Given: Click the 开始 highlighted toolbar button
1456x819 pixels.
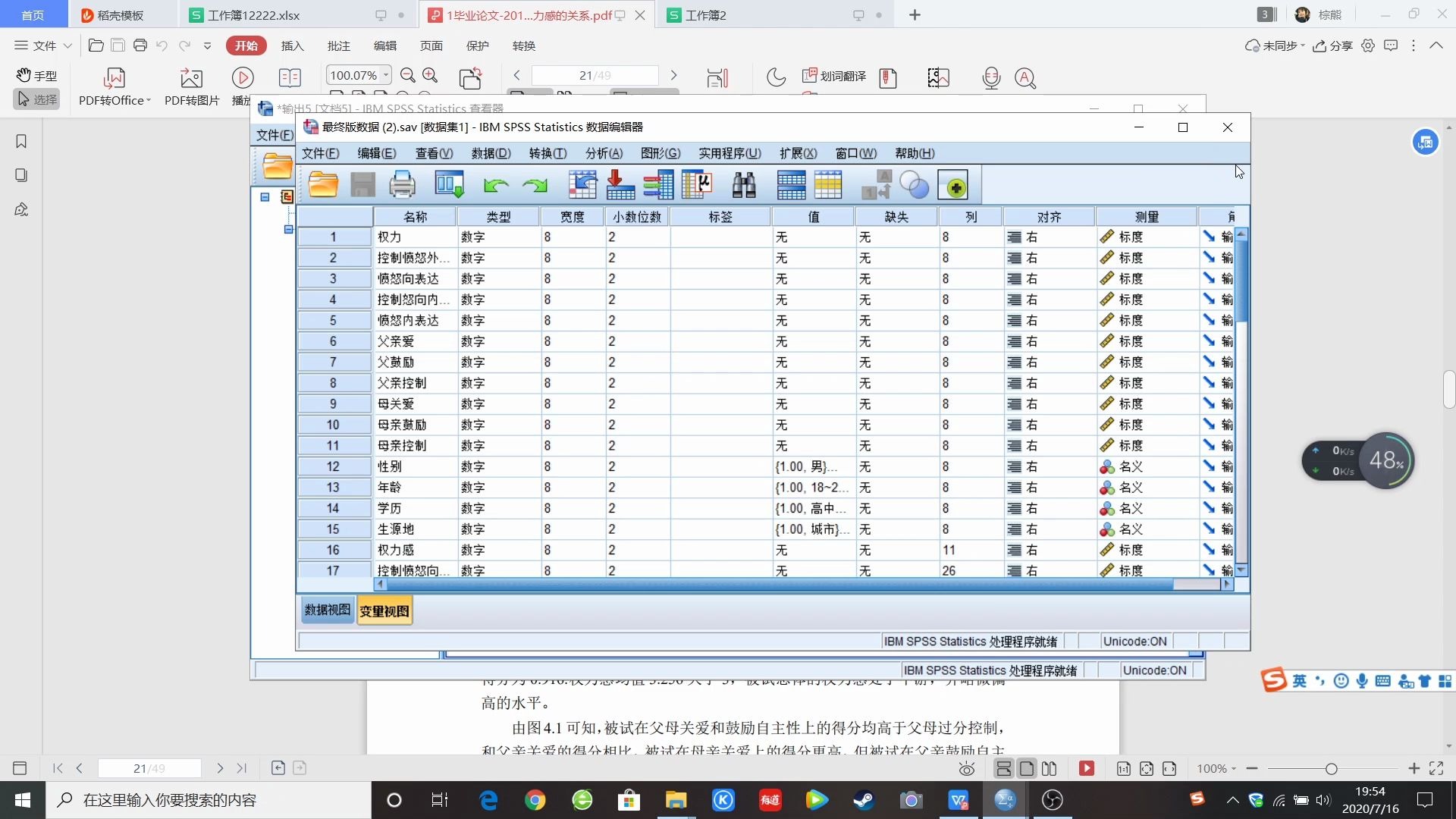Looking at the screenshot, I should 246,45.
